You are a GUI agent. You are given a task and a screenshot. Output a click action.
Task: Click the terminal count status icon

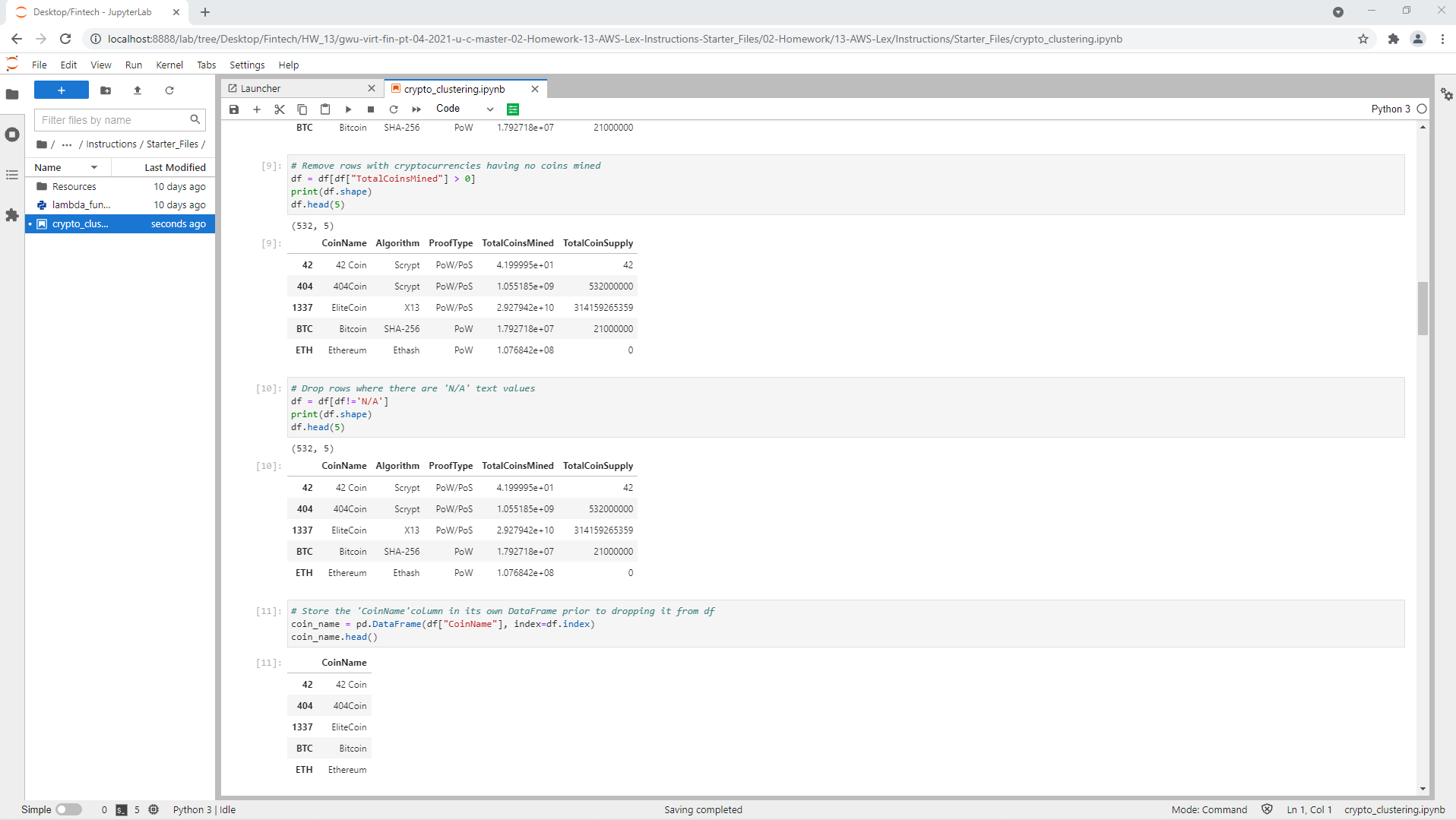(122, 810)
